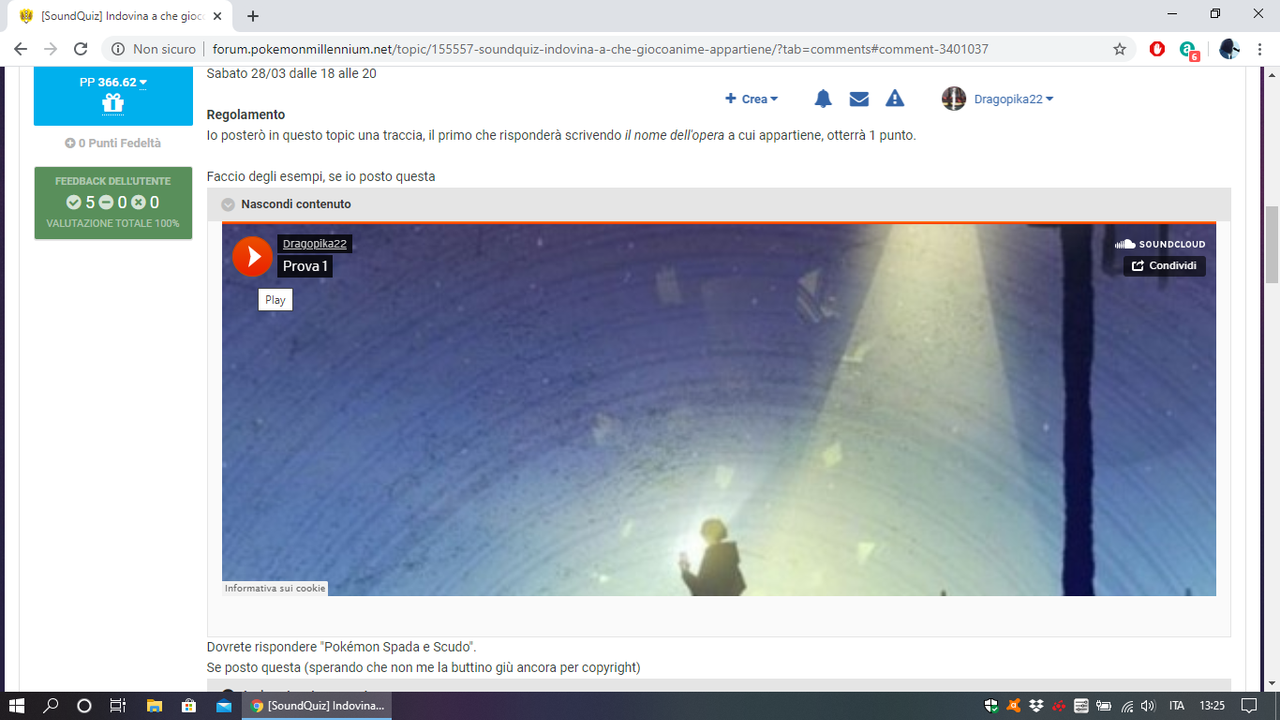The width and height of the screenshot is (1280, 720).
Task: Open Chrome's three-dot menu
Action: 1258,47
